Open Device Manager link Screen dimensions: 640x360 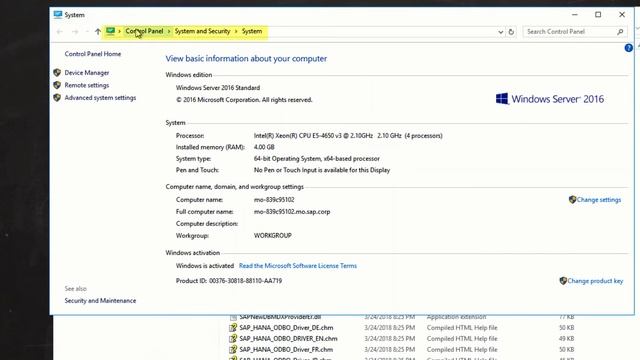pyautogui.click(x=87, y=73)
